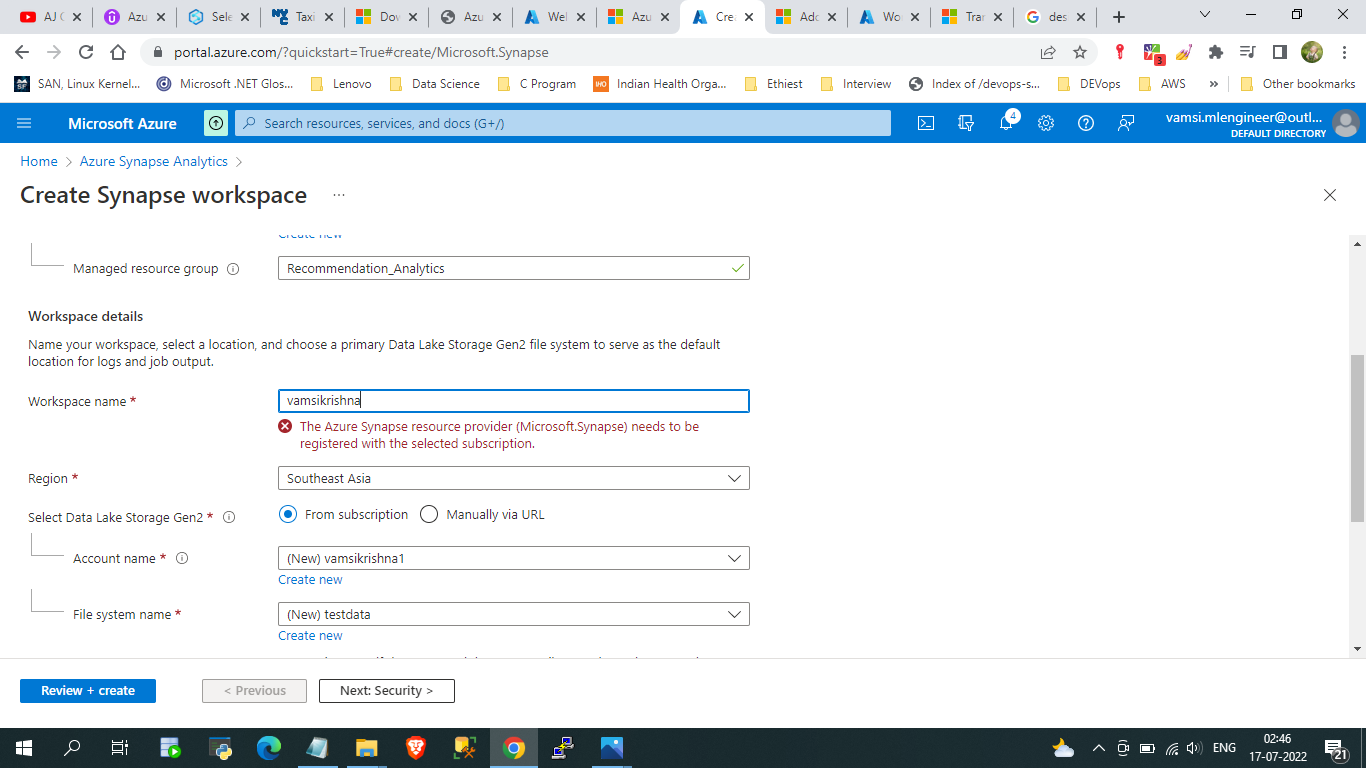Share this page from the address bar
Screen dimensions: 1366x768
[1048, 52]
